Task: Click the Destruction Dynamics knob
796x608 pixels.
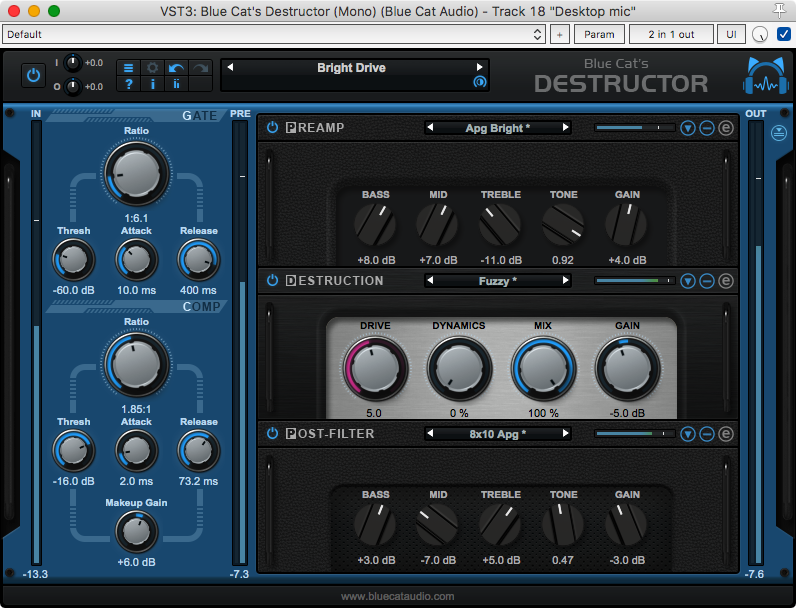Action: pyautogui.click(x=459, y=369)
